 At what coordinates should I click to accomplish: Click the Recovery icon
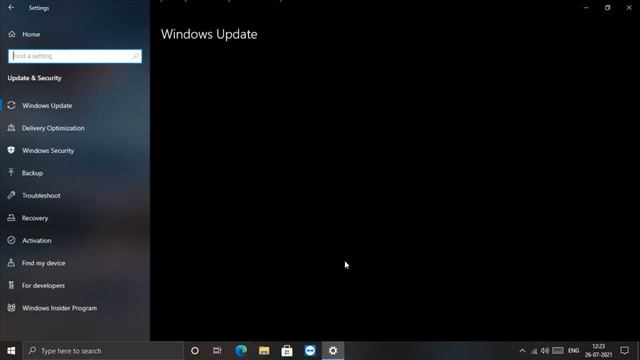(x=11, y=218)
